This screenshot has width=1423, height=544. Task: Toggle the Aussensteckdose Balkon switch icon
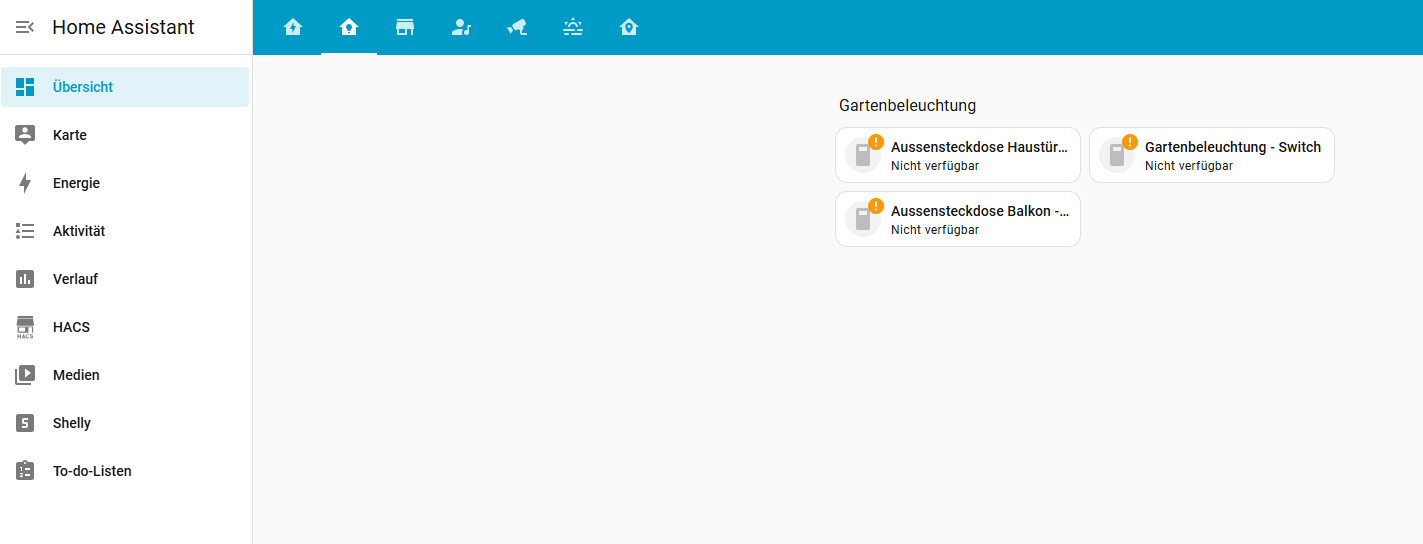click(x=863, y=220)
